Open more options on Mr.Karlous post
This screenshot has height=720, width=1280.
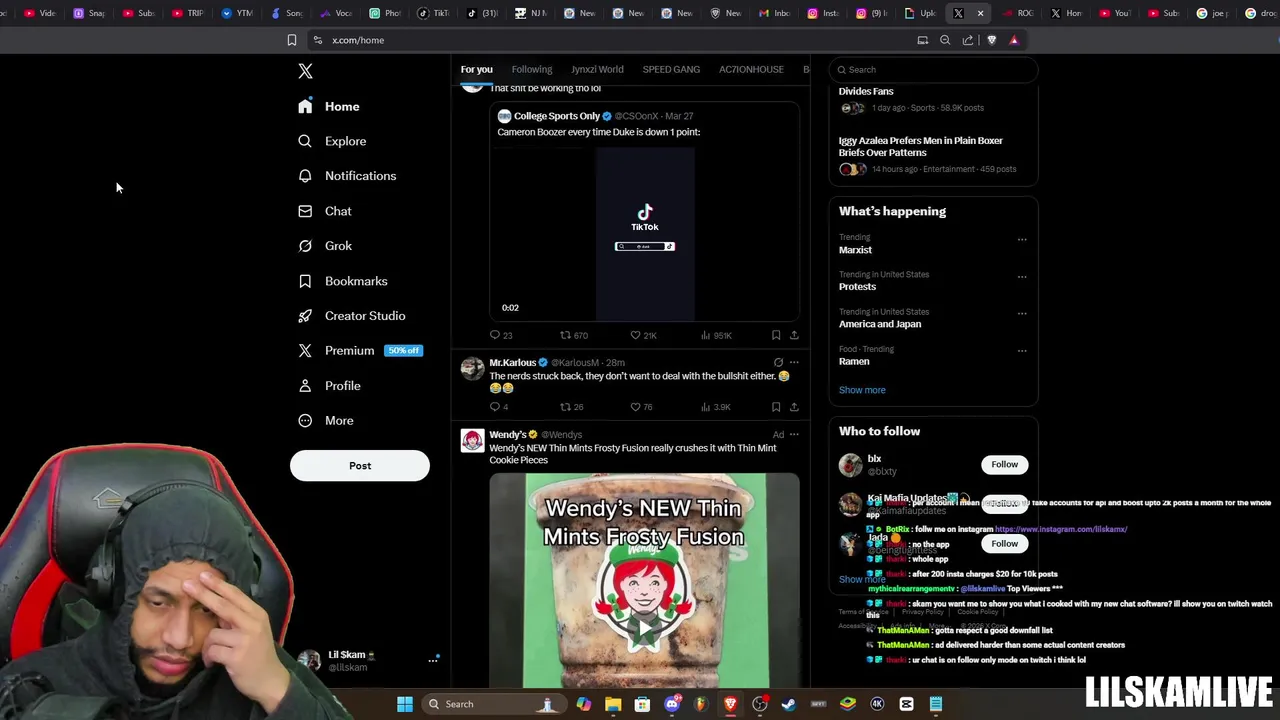794,362
